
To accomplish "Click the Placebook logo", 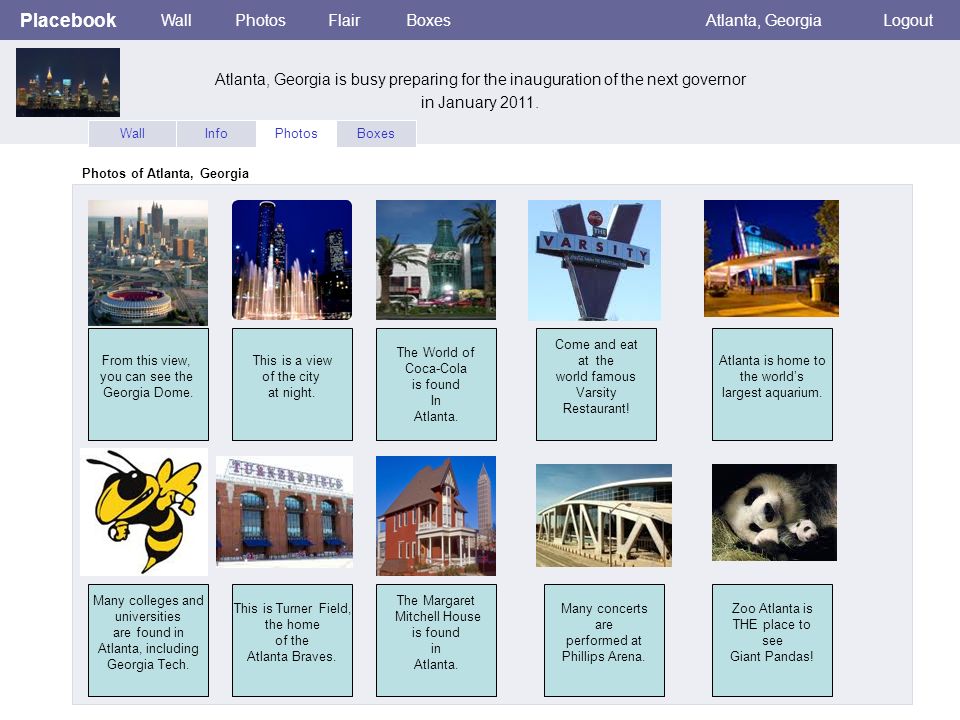I will click(x=68, y=20).
